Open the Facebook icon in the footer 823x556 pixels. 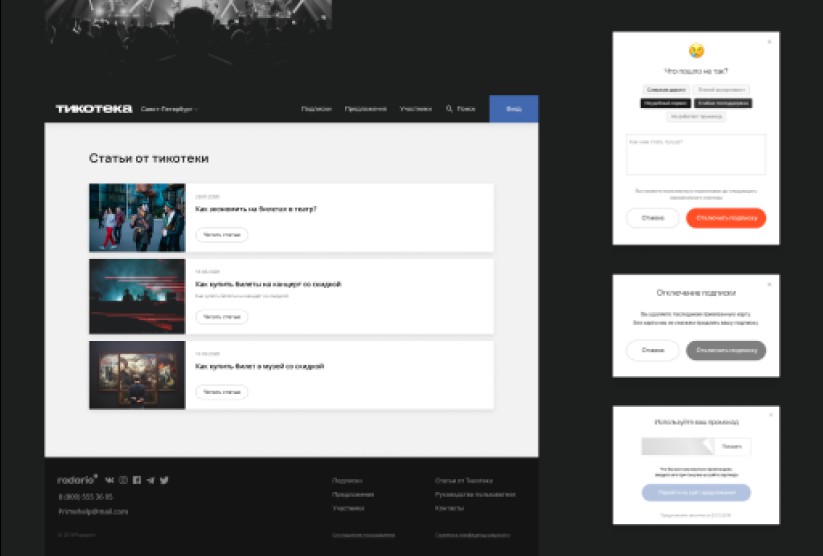pyautogui.click(x=137, y=480)
